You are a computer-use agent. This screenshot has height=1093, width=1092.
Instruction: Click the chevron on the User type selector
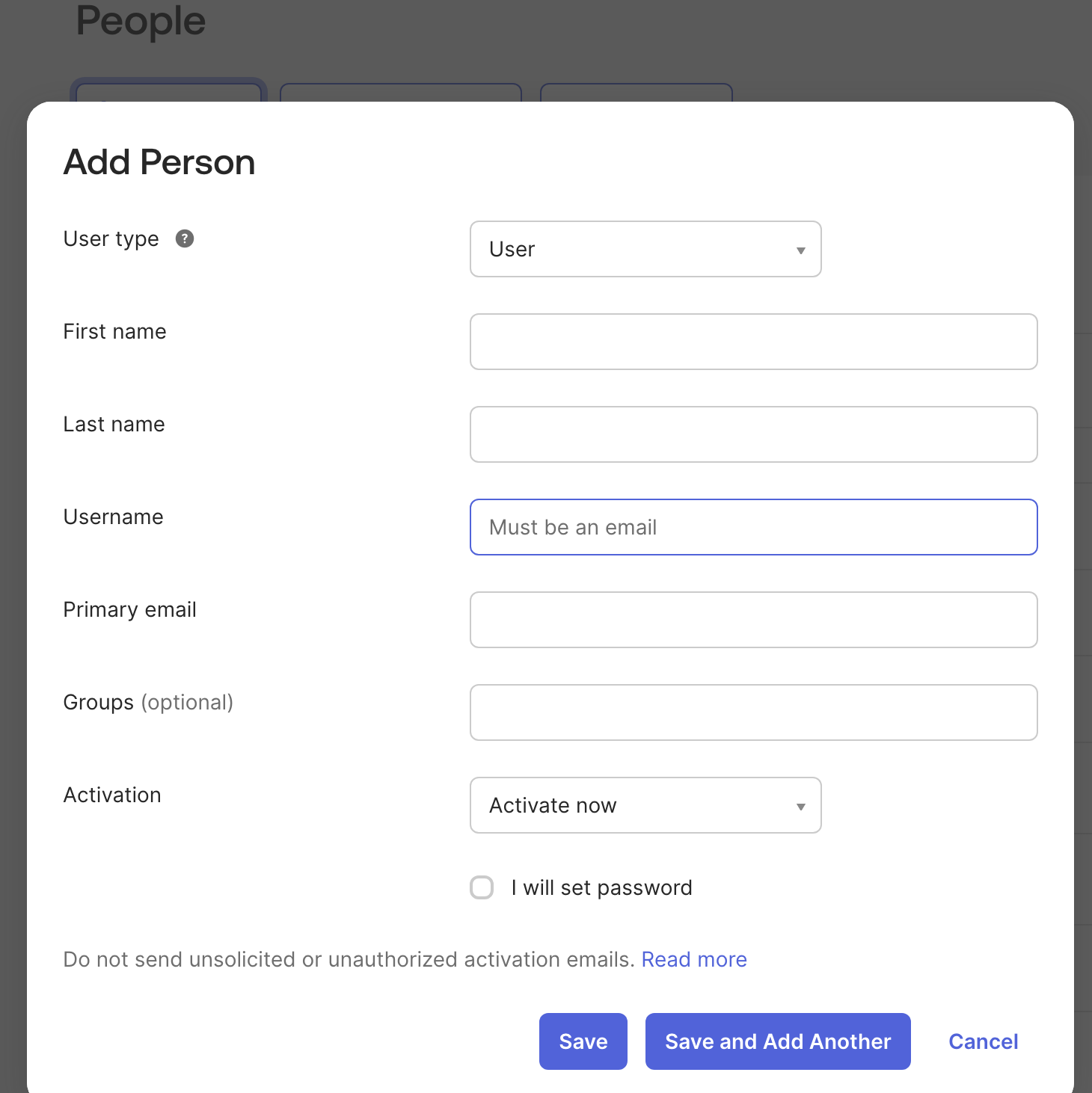[801, 250]
